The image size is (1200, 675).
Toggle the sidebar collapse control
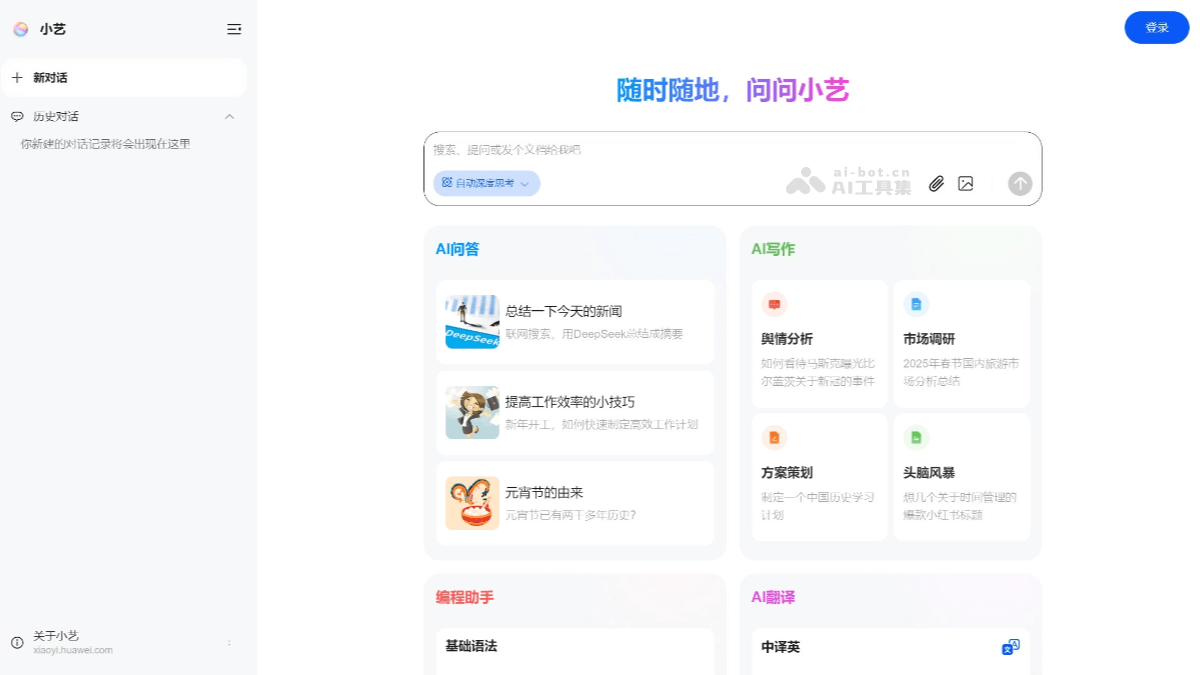(233, 29)
